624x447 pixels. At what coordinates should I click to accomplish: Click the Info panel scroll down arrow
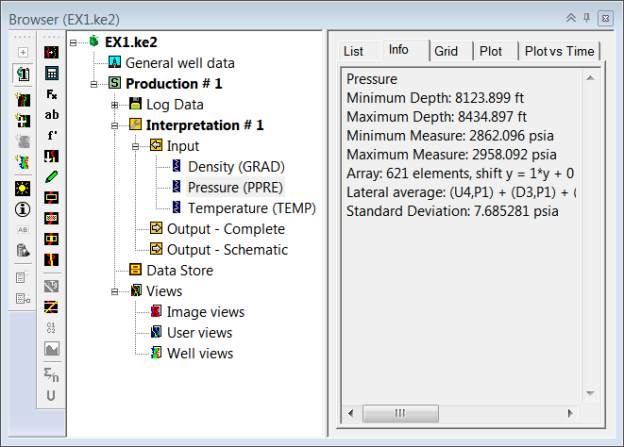(590, 393)
